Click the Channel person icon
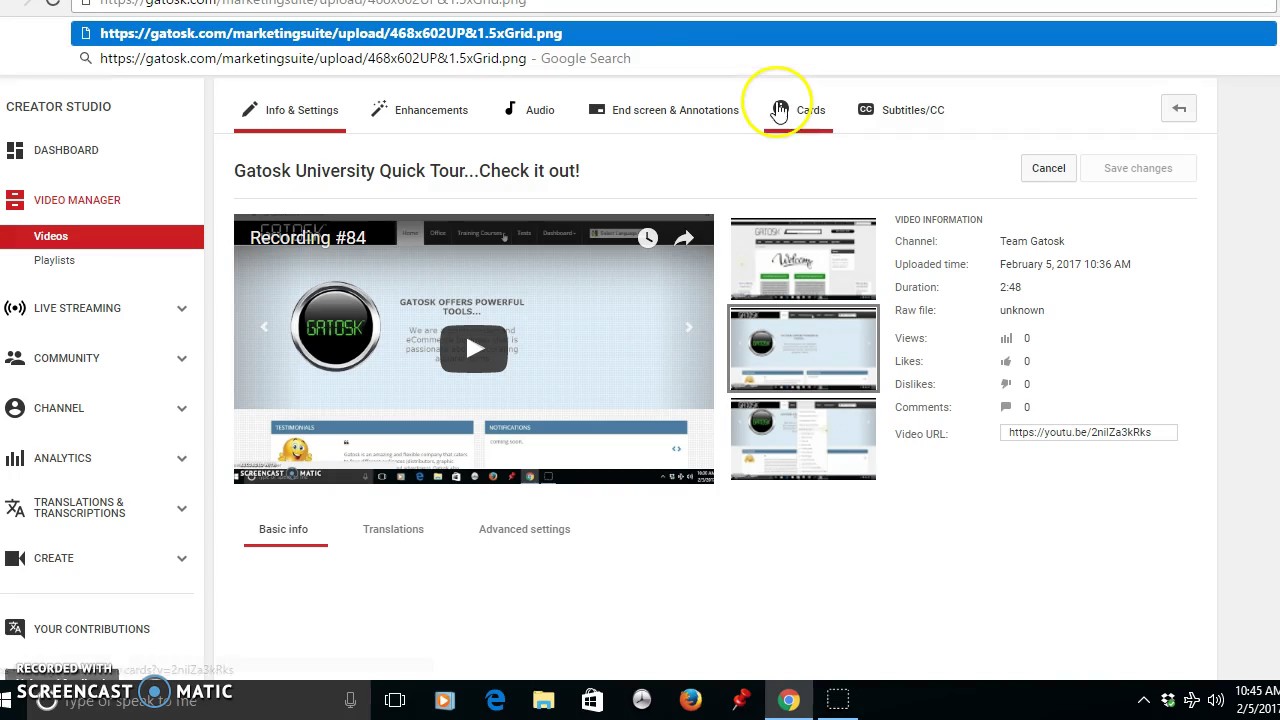The image size is (1280, 720). point(15,408)
